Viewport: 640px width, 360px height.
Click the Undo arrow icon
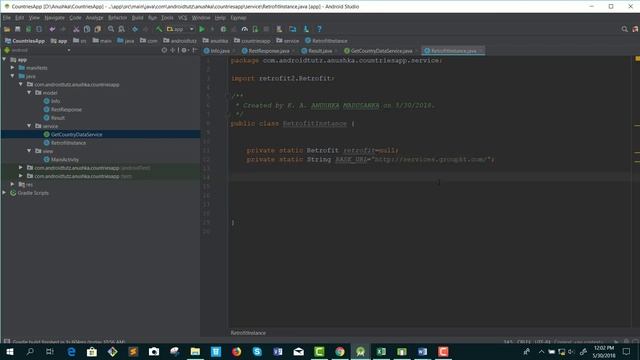[52, 29]
